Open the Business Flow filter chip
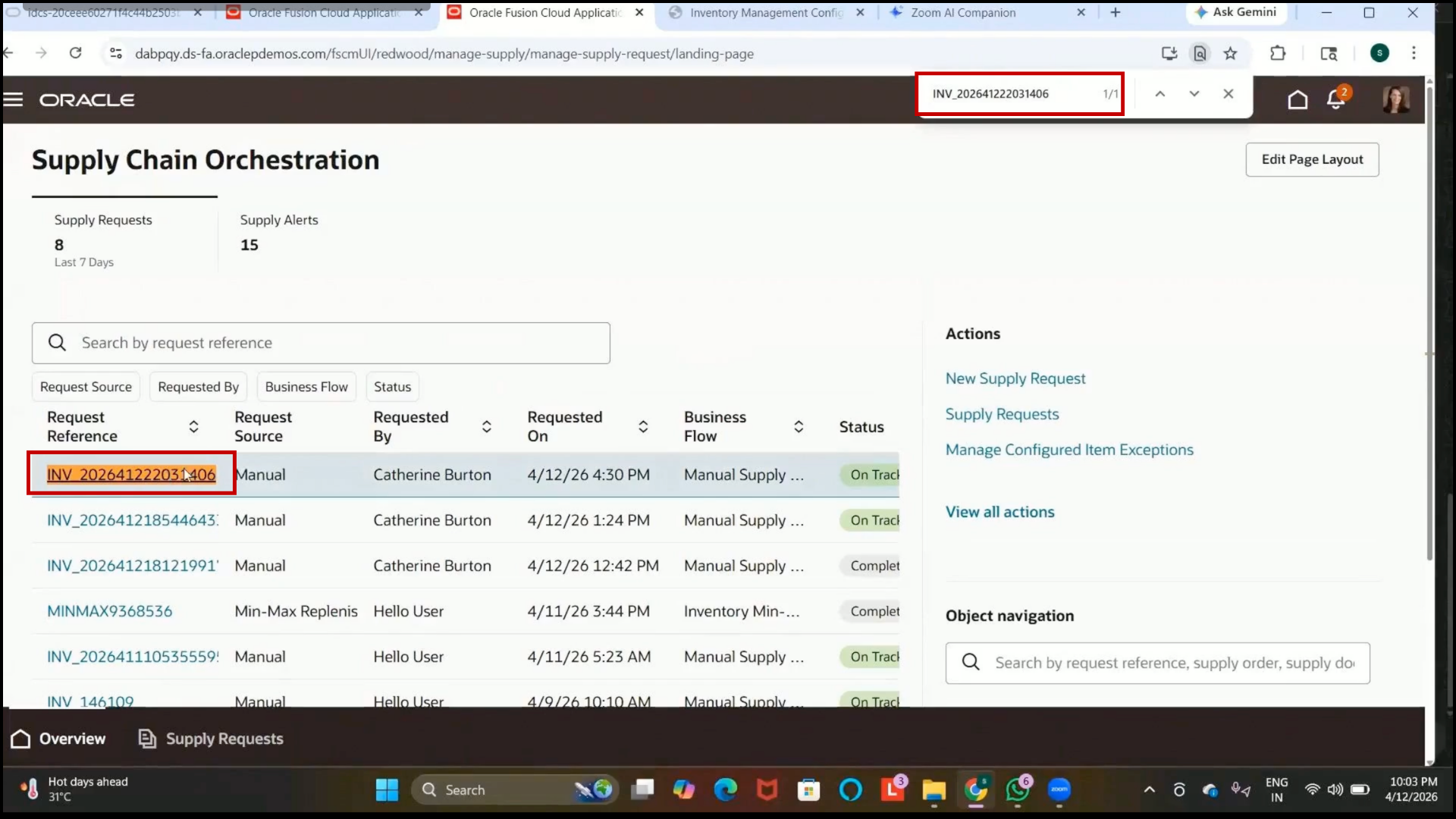Viewport: 1456px width, 819px height. (x=306, y=387)
